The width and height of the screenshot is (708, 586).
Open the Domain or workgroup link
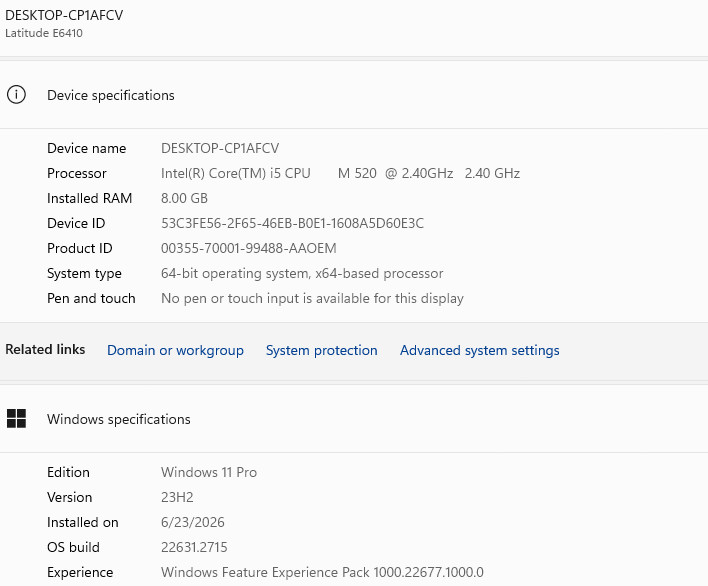pos(175,350)
